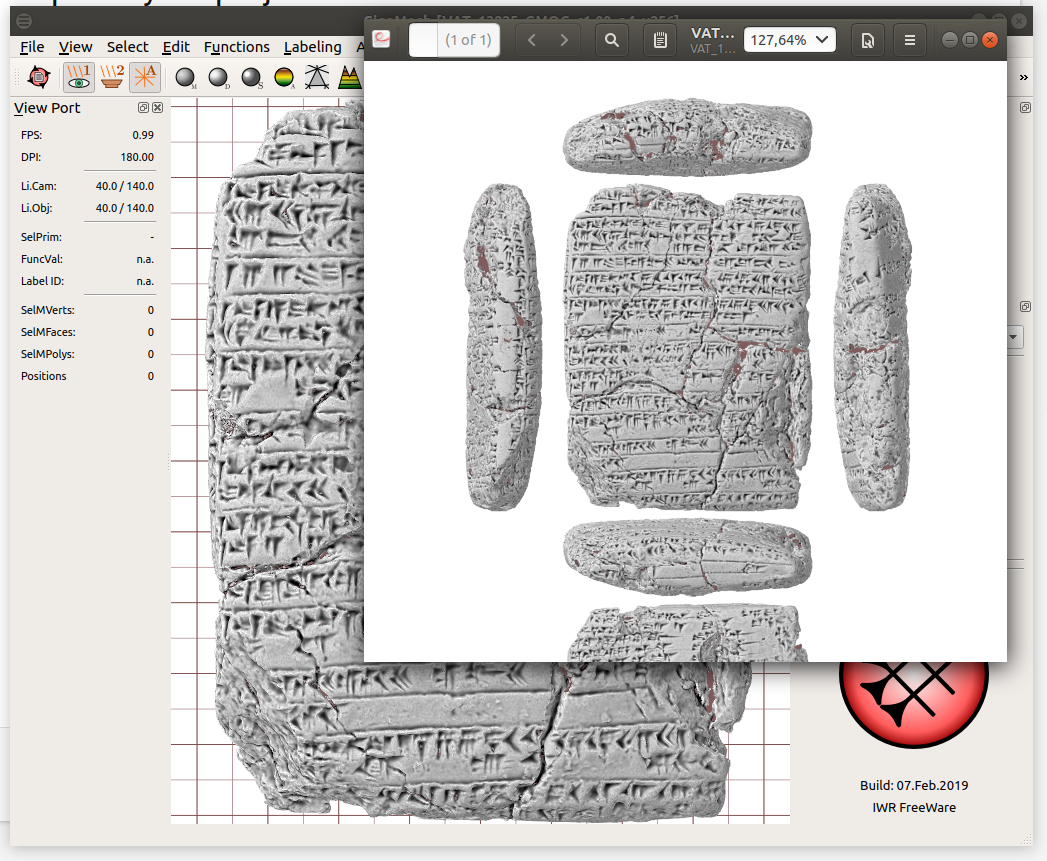Toggle light 2 fixed to object
This screenshot has height=861, width=1047.
(112, 77)
